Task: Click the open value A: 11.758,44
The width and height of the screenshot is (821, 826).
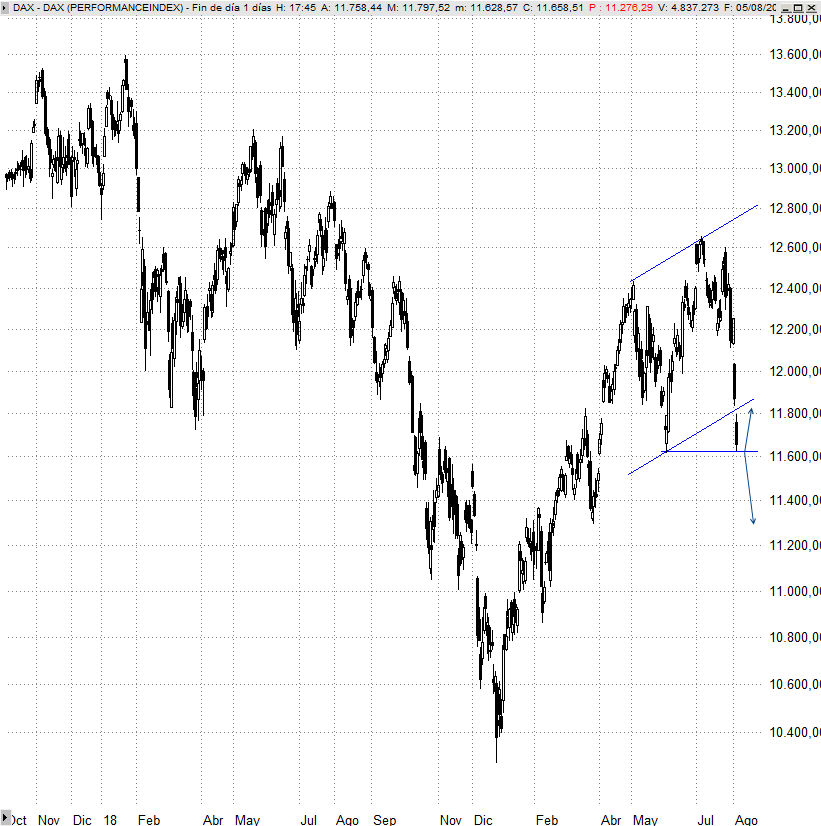Action: (351, 7)
